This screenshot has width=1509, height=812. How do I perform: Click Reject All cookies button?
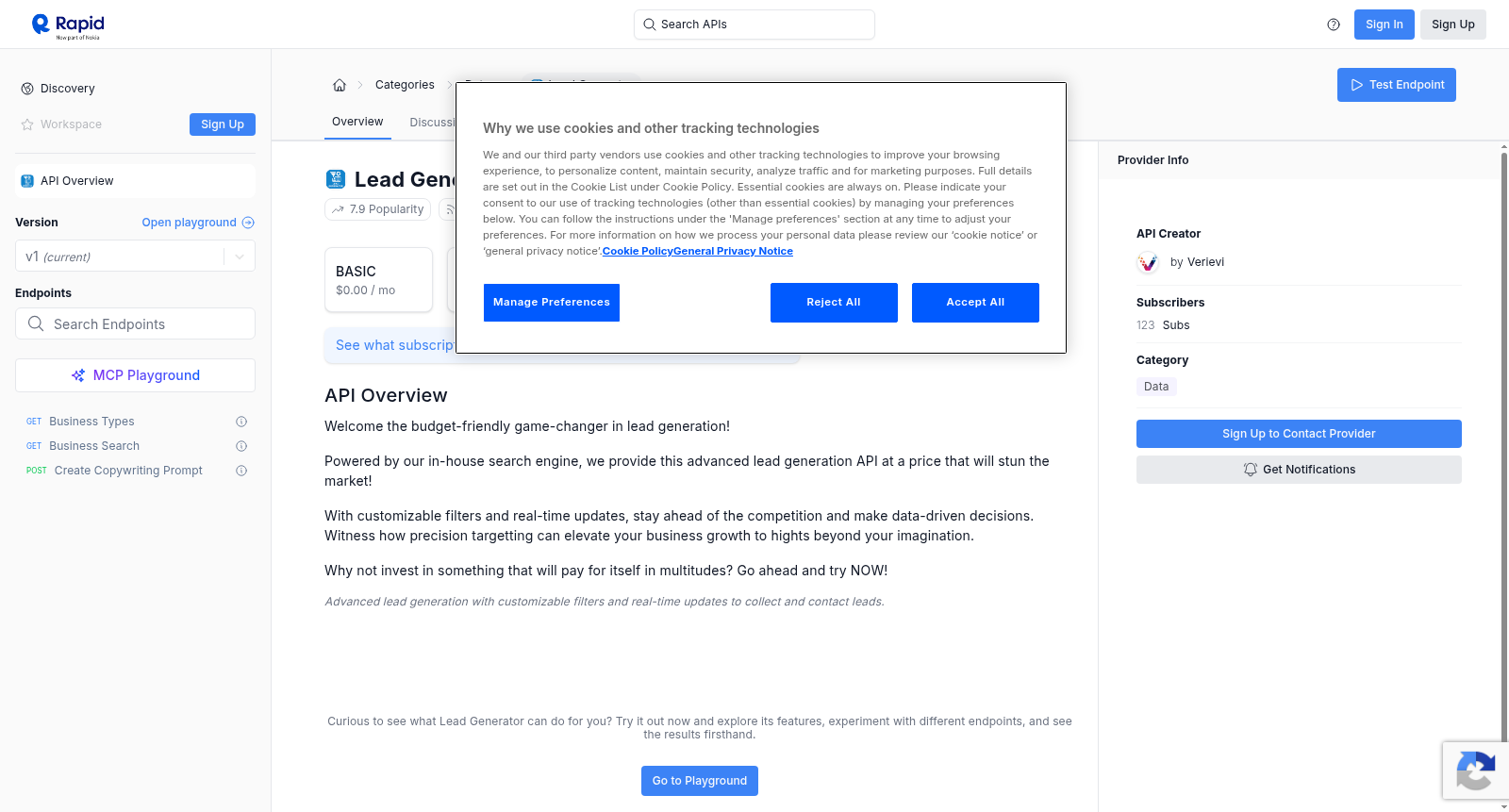coord(834,303)
